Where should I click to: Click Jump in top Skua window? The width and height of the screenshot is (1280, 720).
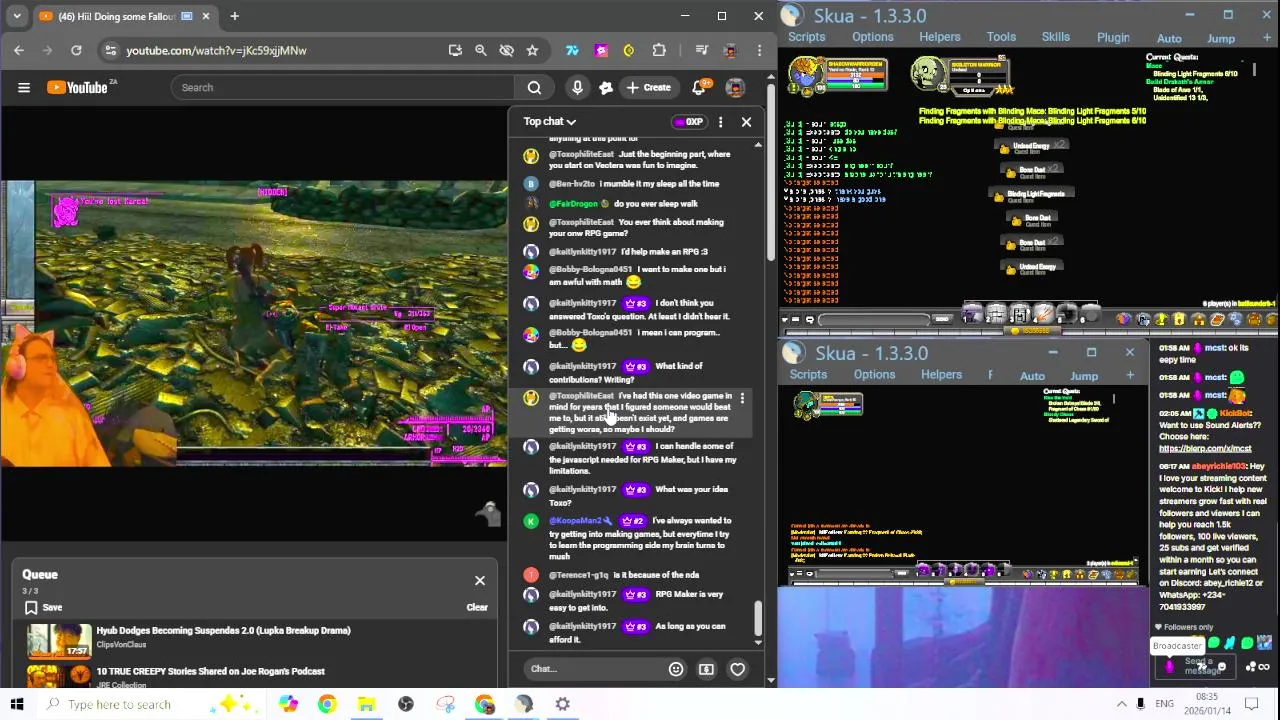click(x=1221, y=38)
